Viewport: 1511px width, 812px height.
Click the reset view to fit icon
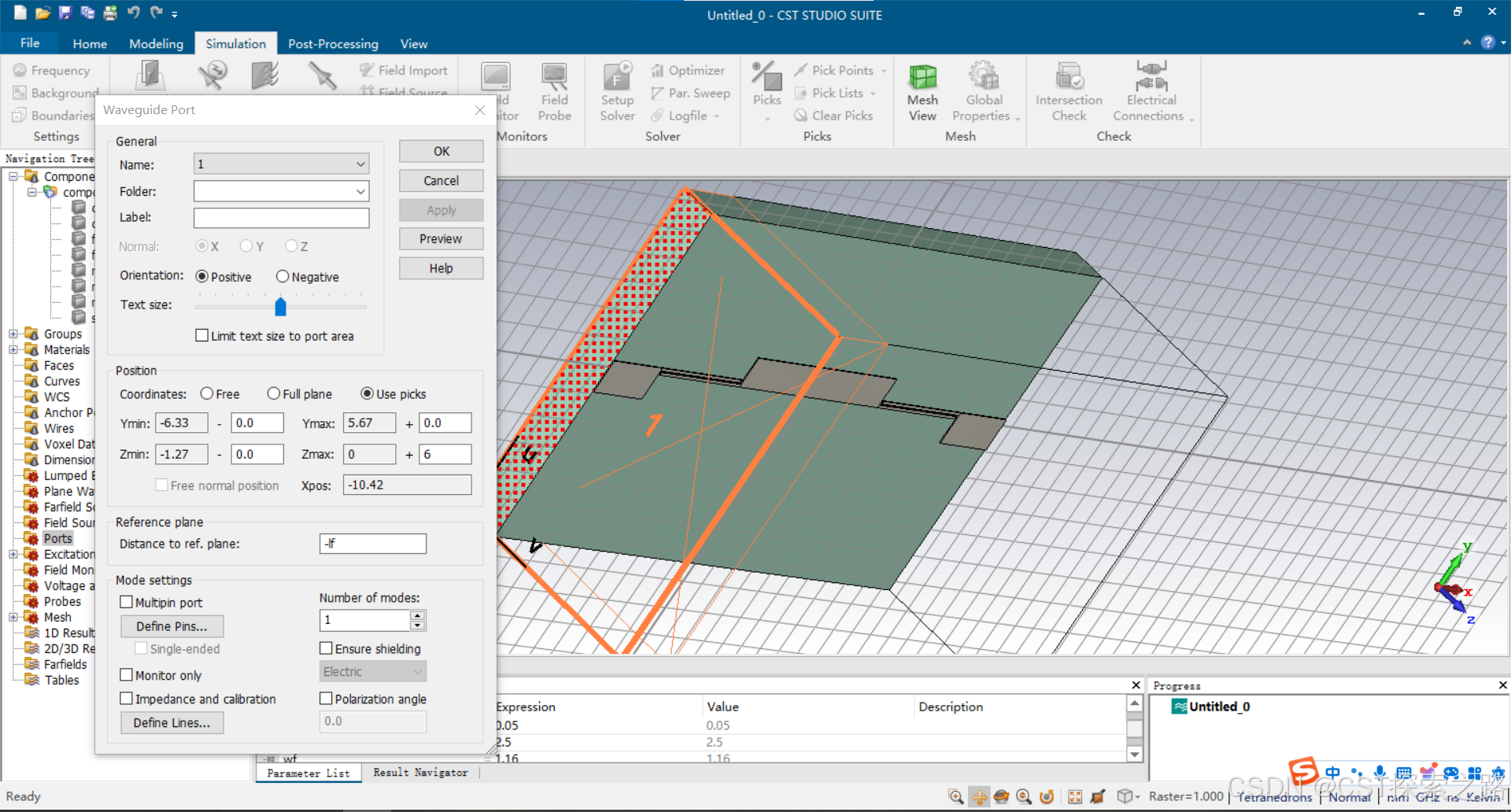point(1075,796)
